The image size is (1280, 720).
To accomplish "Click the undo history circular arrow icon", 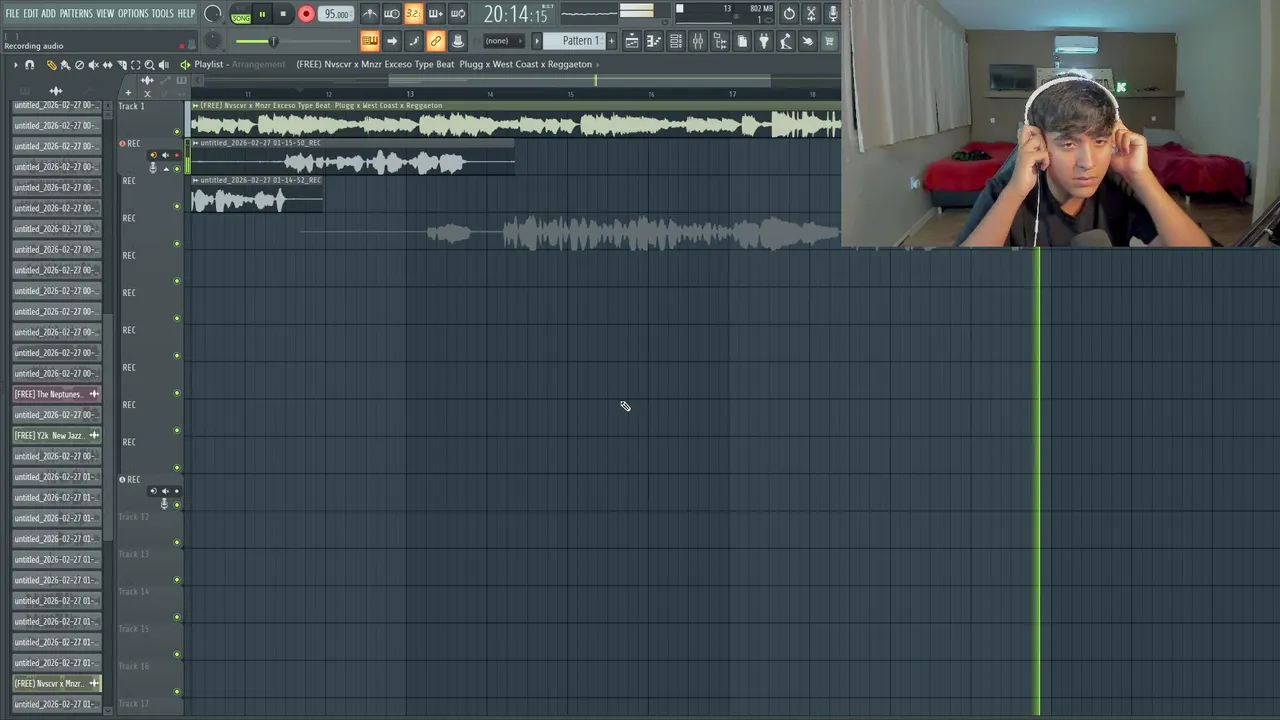I will [789, 14].
